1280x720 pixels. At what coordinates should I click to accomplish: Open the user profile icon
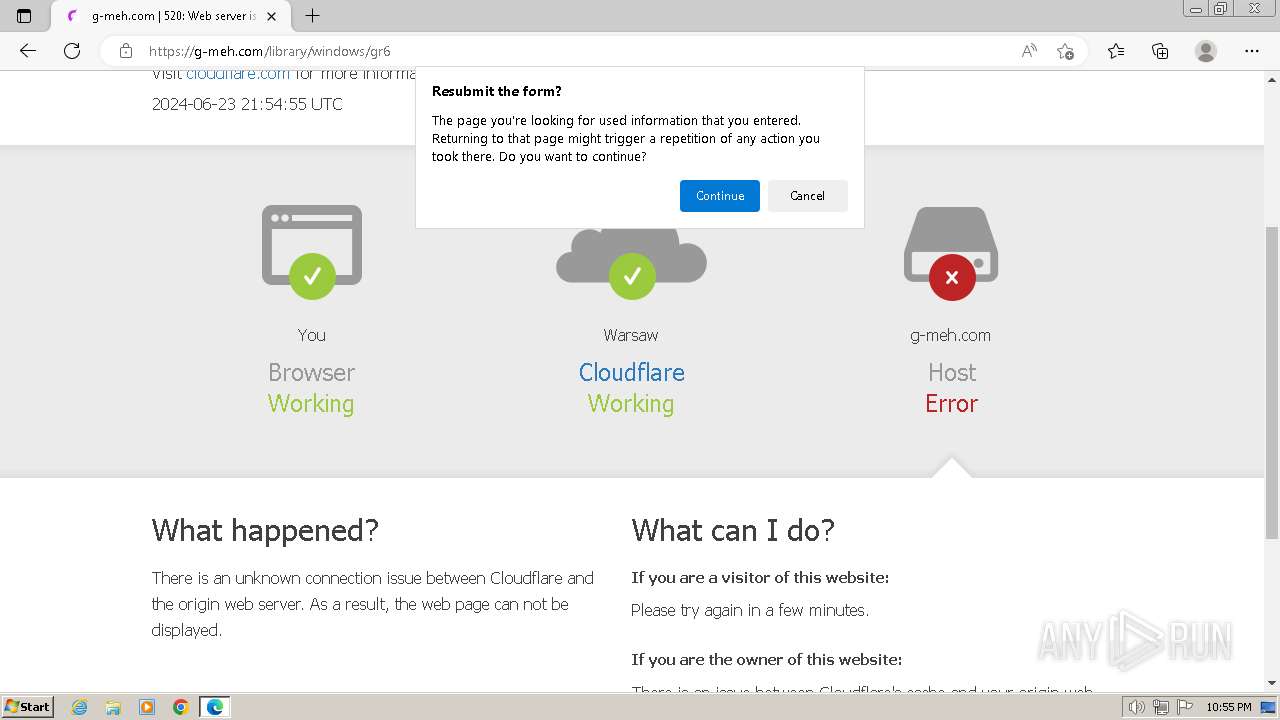tap(1206, 51)
